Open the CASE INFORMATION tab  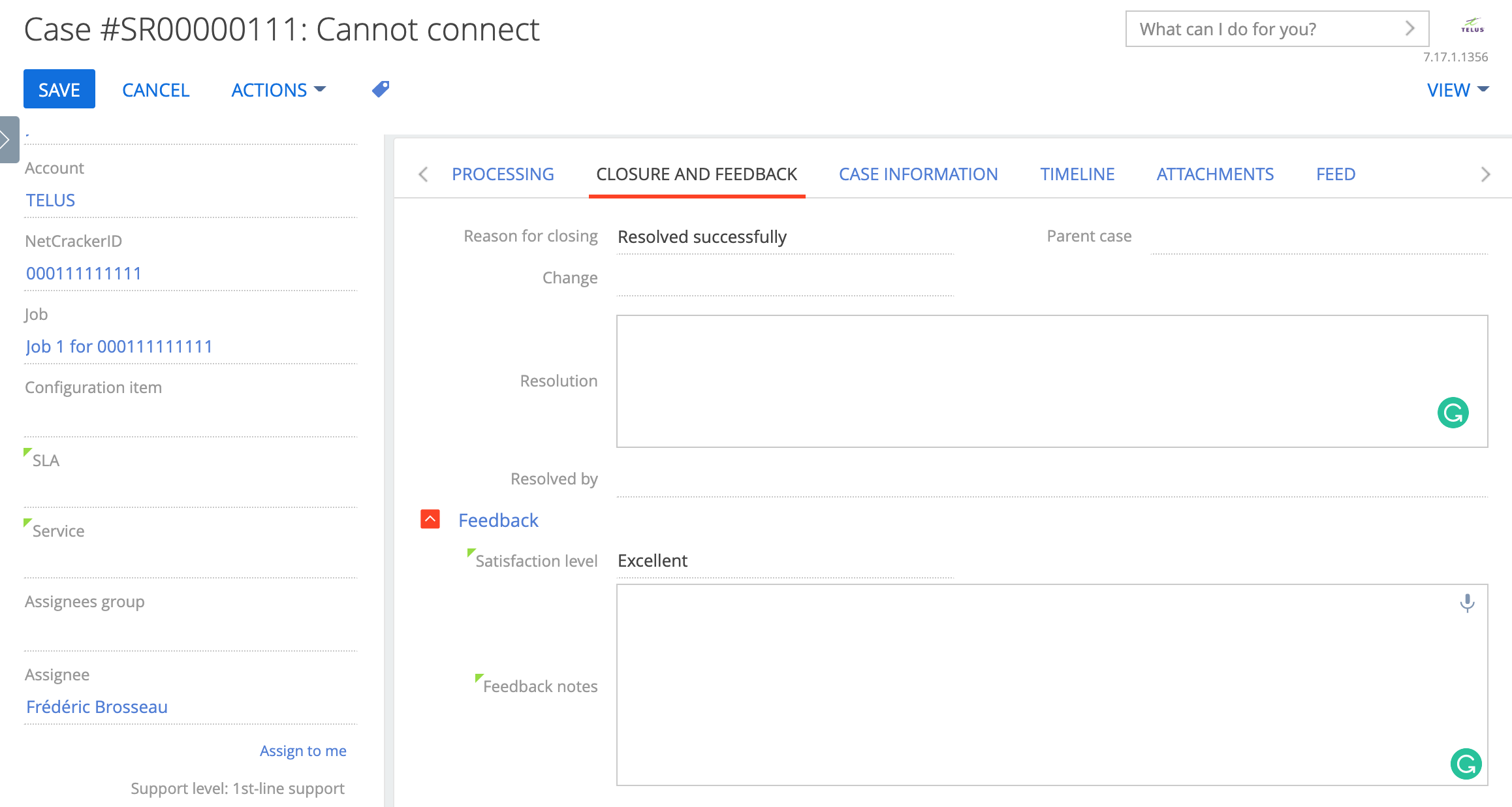(x=918, y=174)
